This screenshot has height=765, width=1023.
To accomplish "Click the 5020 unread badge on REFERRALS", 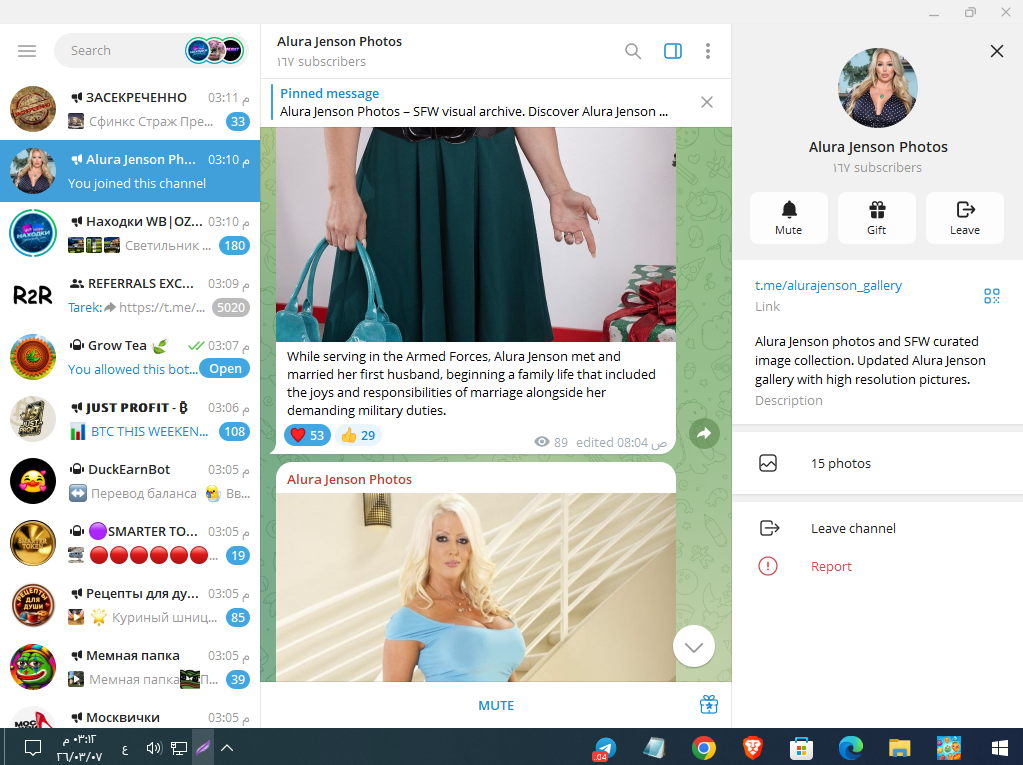I will point(231,307).
